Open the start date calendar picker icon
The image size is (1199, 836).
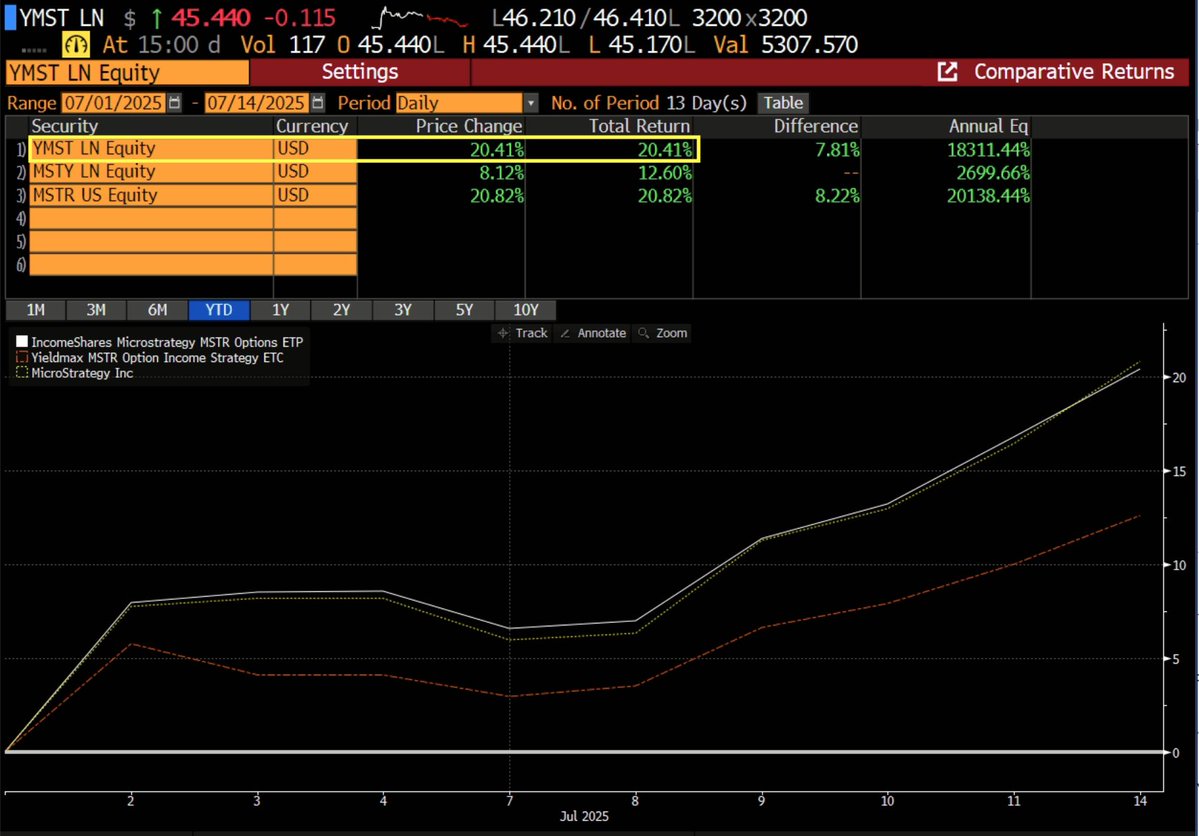click(174, 102)
